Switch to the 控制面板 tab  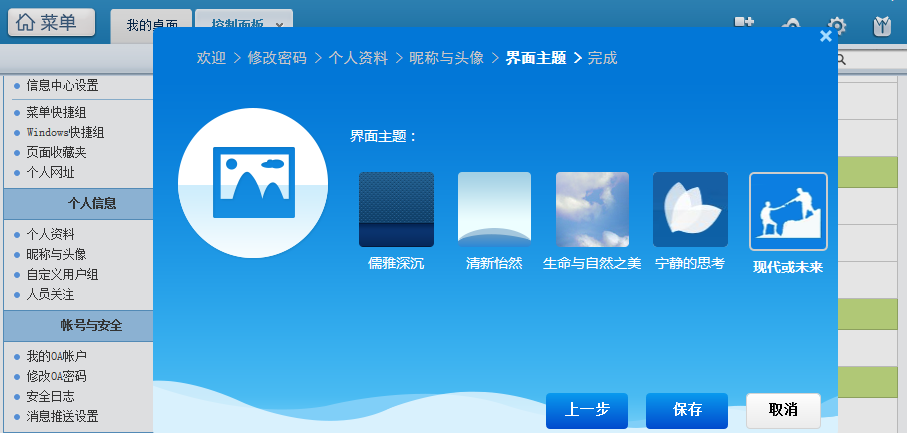[x=237, y=25]
